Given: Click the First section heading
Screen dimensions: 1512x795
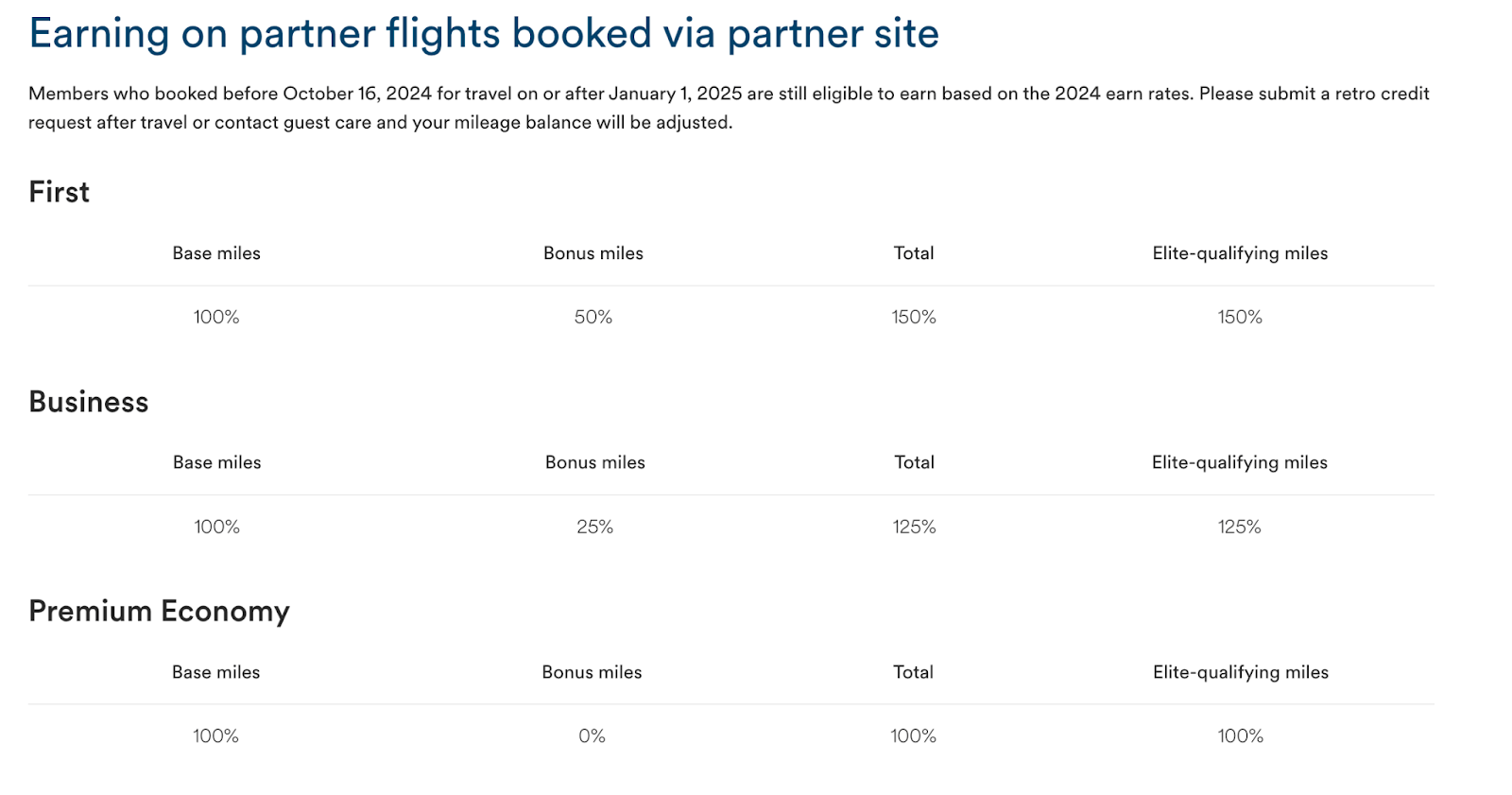Looking at the screenshot, I should click(x=59, y=192).
